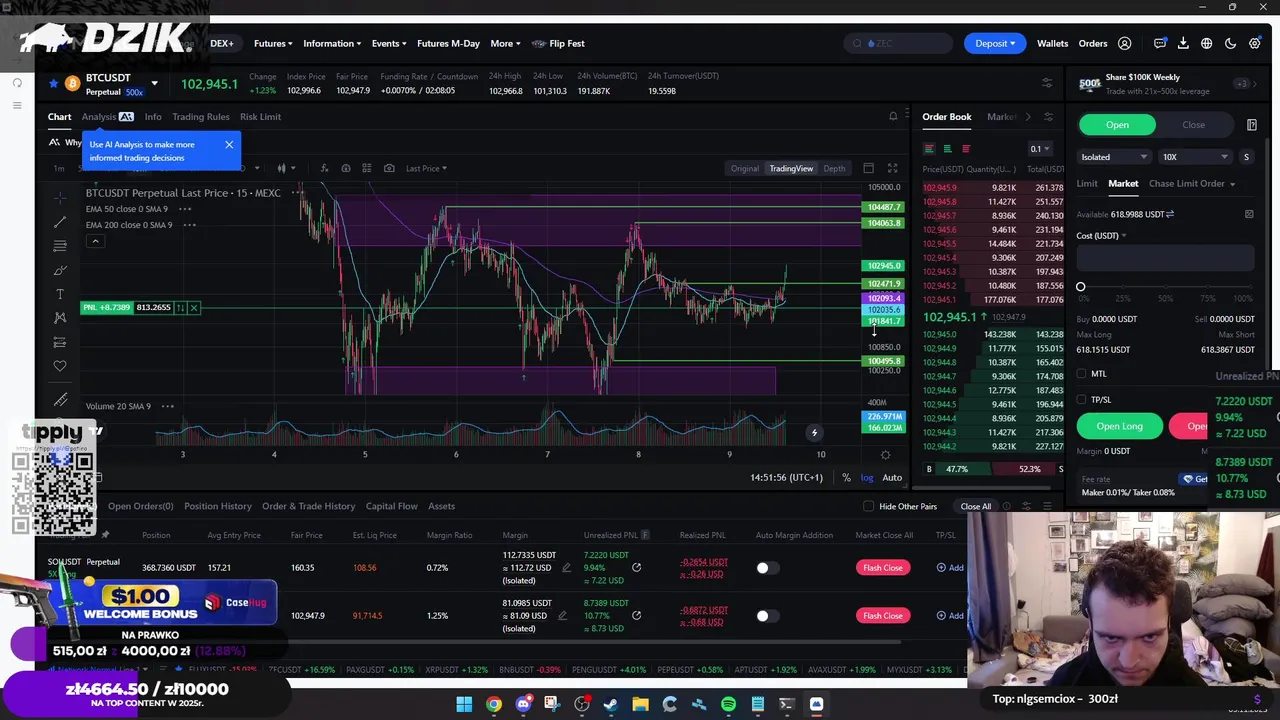Toggle percent scale on the chart

[x=846, y=478]
